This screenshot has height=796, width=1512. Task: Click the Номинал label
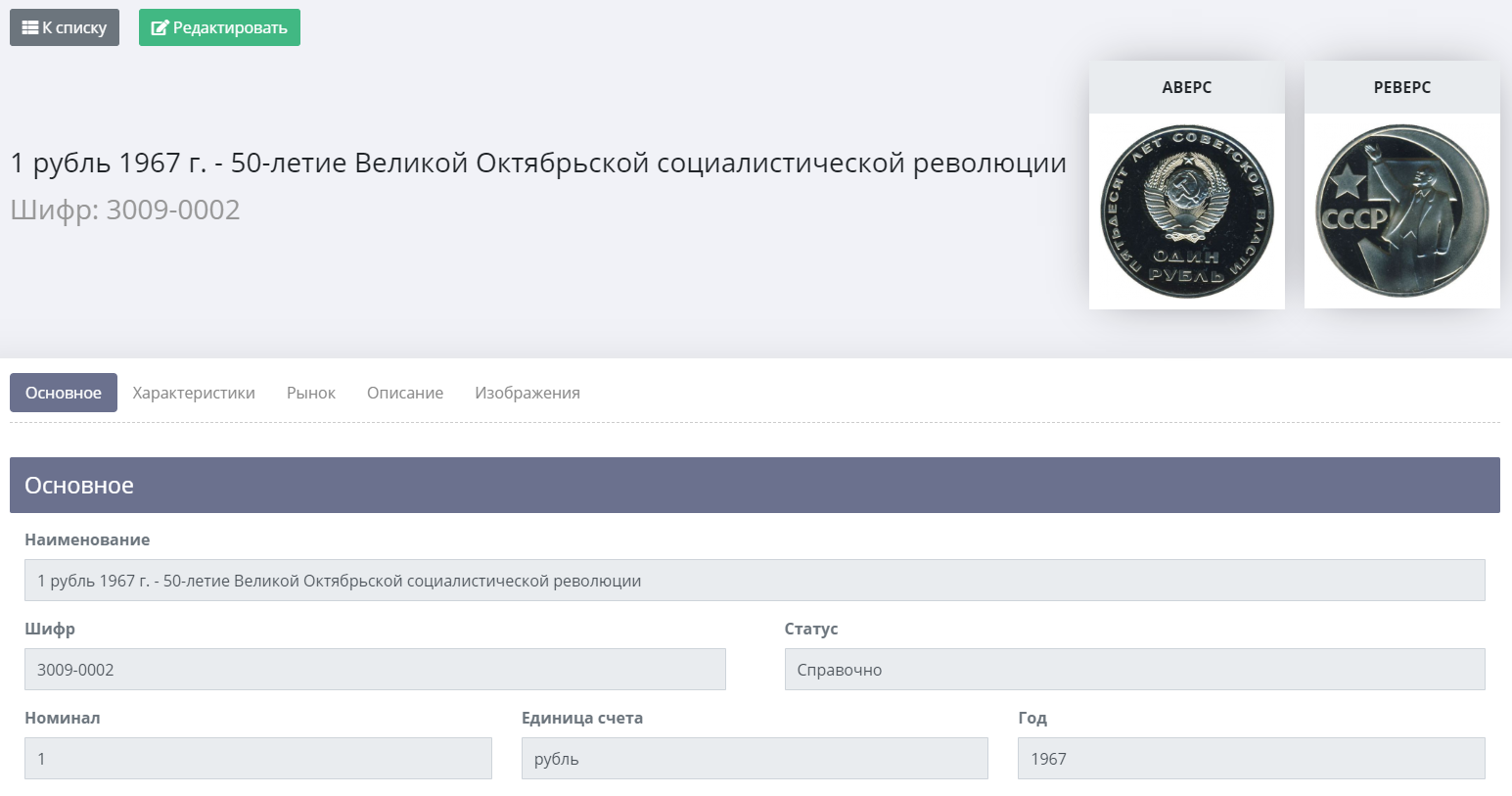click(x=63, y=718)
